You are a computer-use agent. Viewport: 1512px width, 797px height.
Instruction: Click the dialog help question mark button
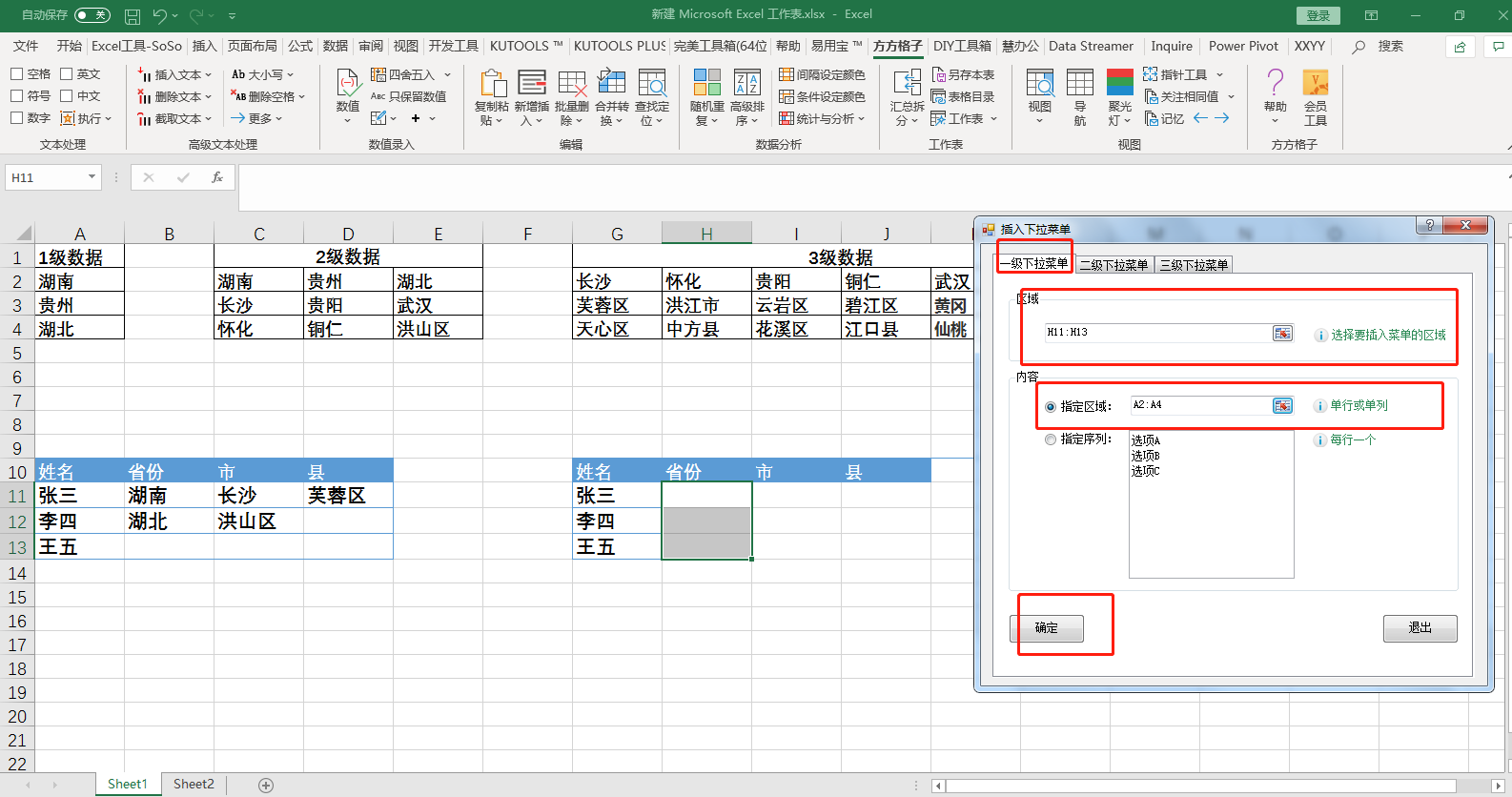click(1428, 226)
